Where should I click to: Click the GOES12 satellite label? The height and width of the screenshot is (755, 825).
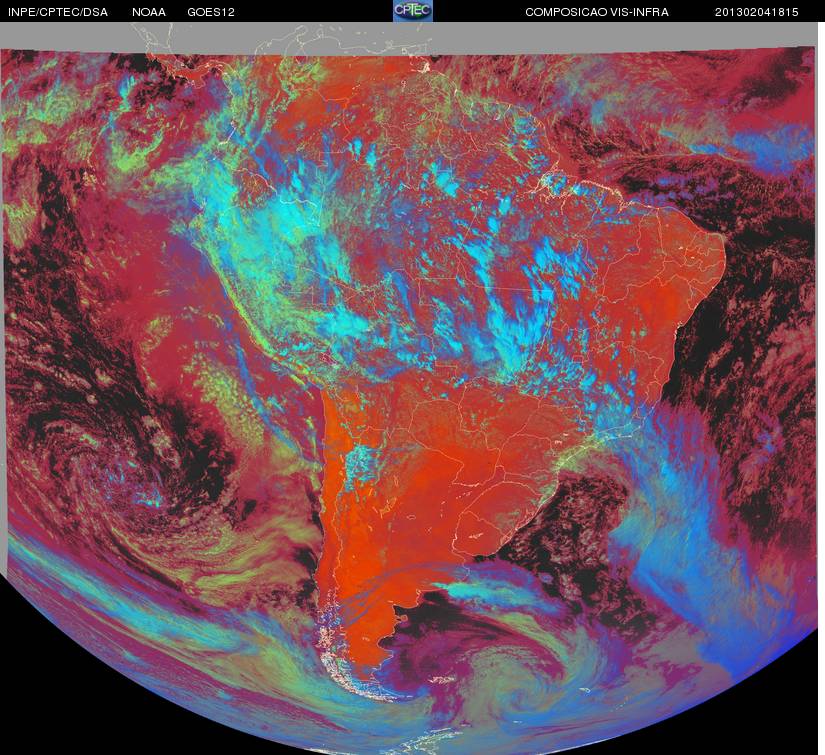pyautogui.click(x=211, y=12)
